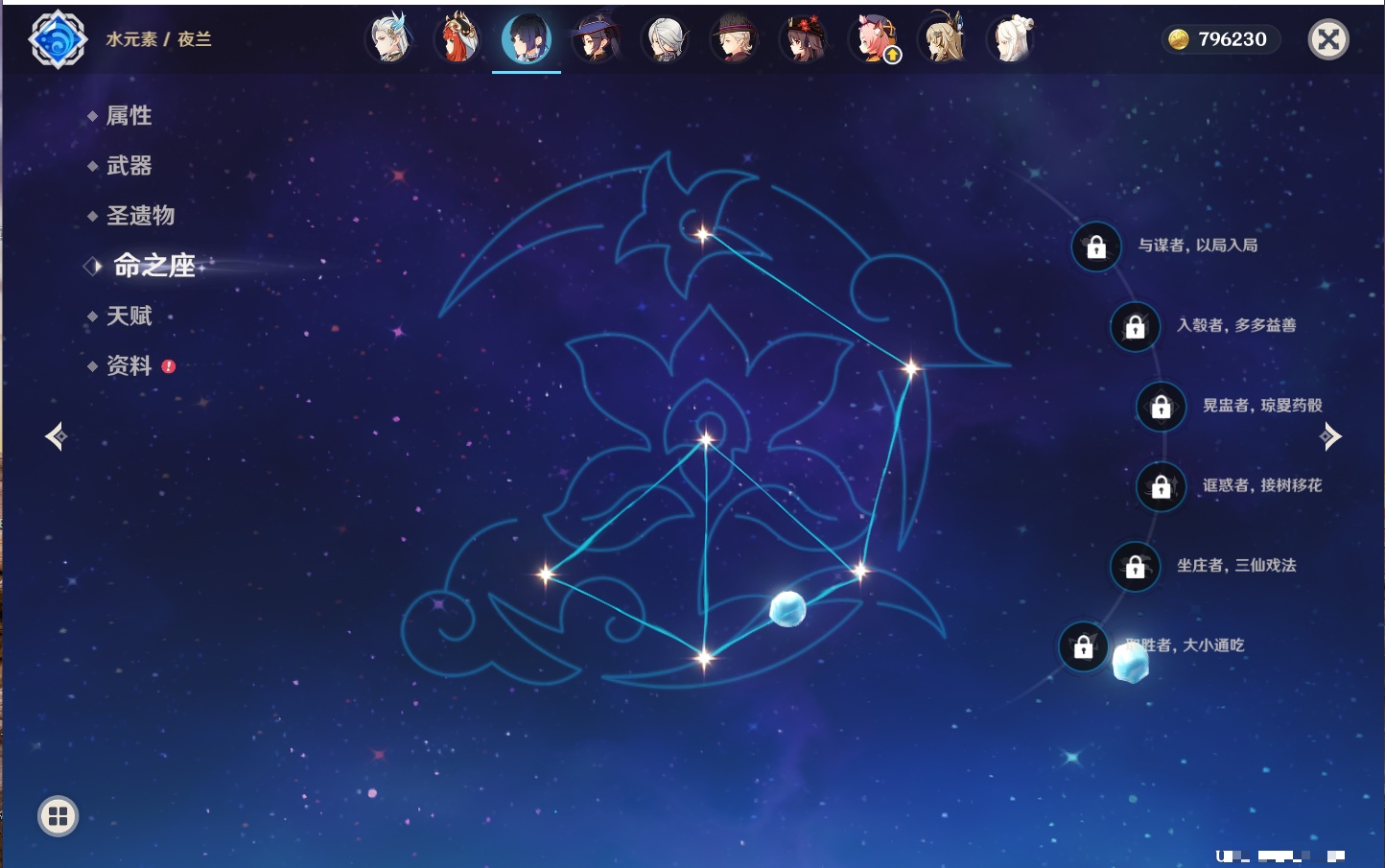Select the blond top-hat character avatar
The height and width of the screenshot is (868, 1385).
(734, 38)
